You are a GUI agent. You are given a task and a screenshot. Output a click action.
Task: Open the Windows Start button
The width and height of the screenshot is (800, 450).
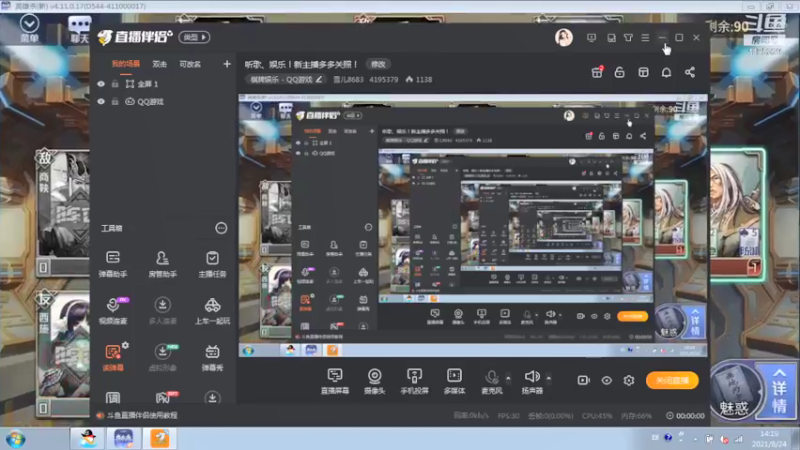15,439
